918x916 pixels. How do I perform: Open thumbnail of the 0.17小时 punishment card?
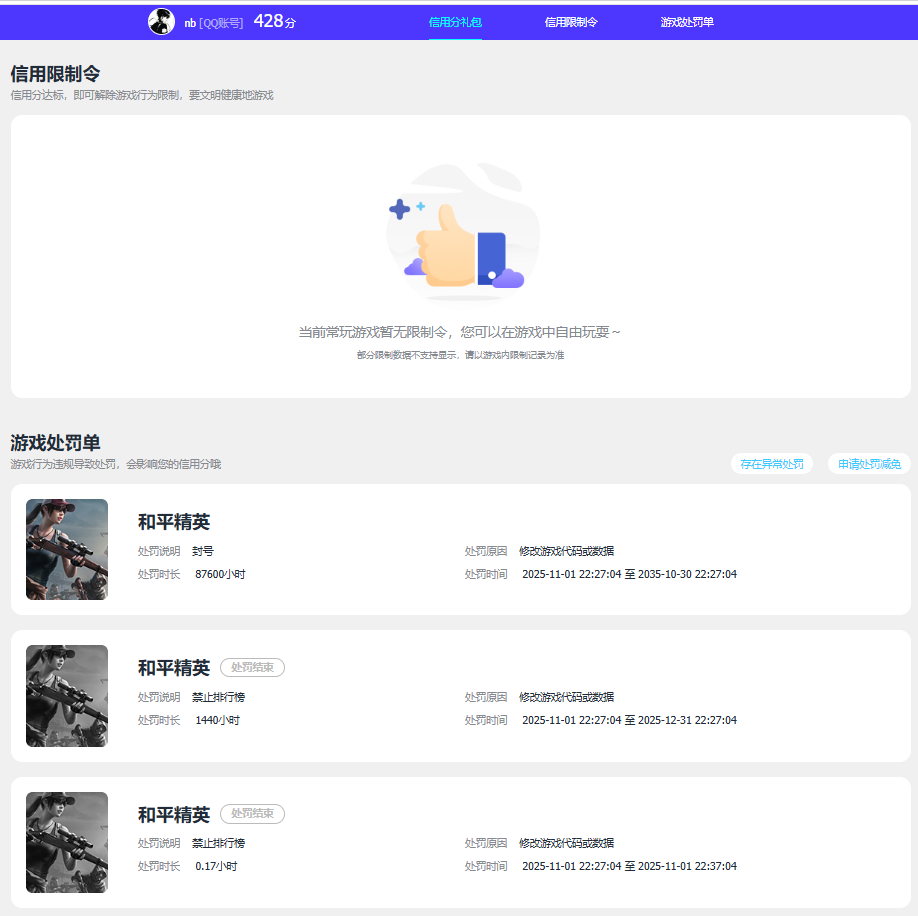(x=67, y=842)
